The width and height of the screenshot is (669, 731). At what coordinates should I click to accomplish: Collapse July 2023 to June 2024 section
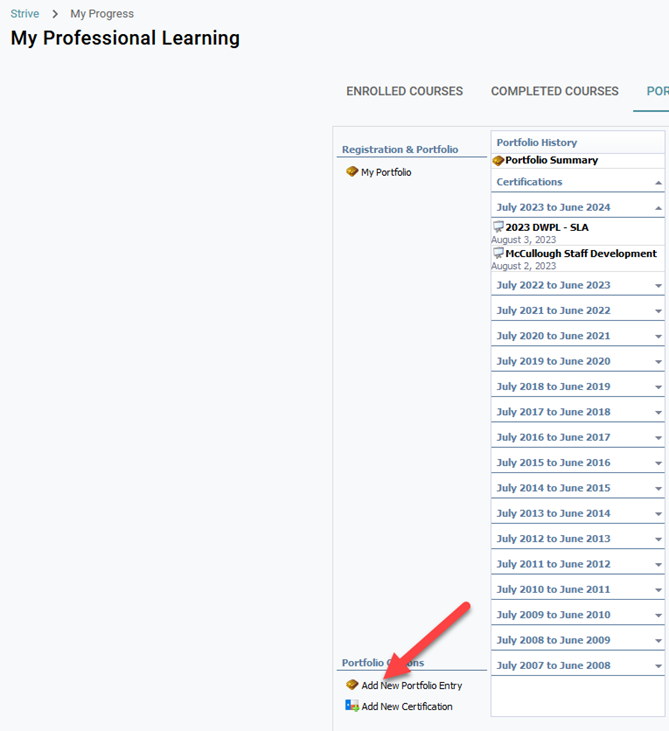click(658, 208)
